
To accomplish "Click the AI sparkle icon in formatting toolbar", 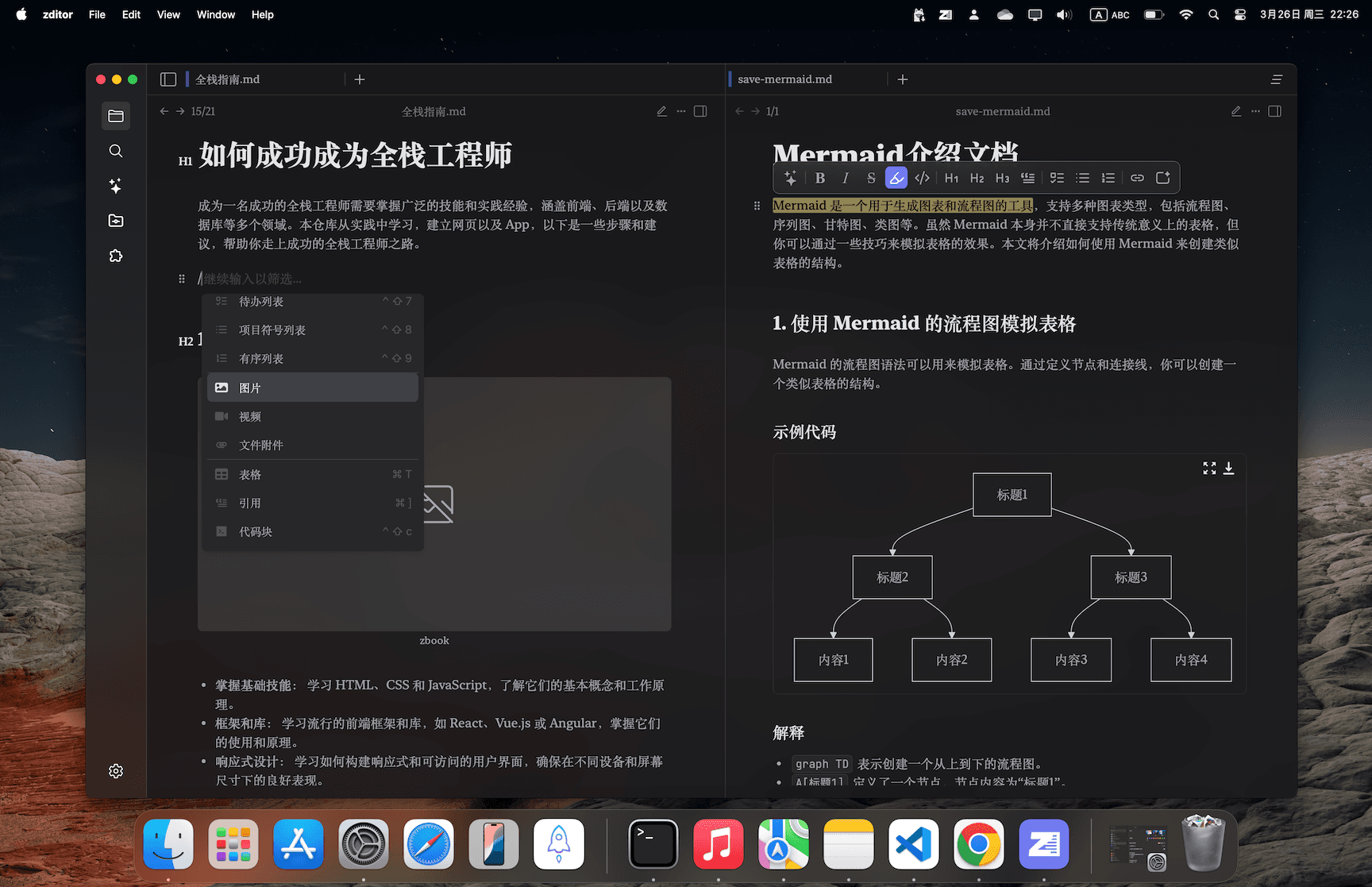I will click(x=790, y=178).
